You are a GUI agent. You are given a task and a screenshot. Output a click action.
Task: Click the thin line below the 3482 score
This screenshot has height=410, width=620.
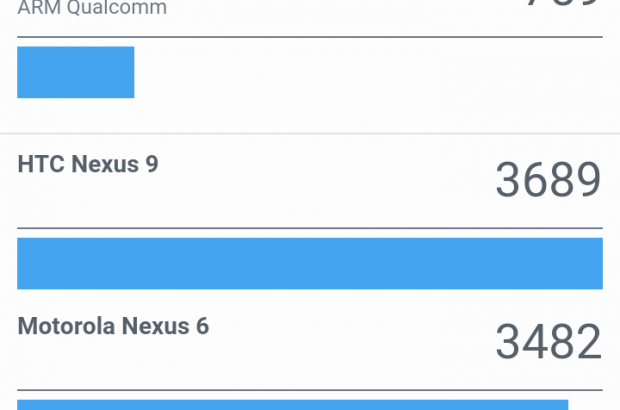pyautogui.click(x=310, y=389)
